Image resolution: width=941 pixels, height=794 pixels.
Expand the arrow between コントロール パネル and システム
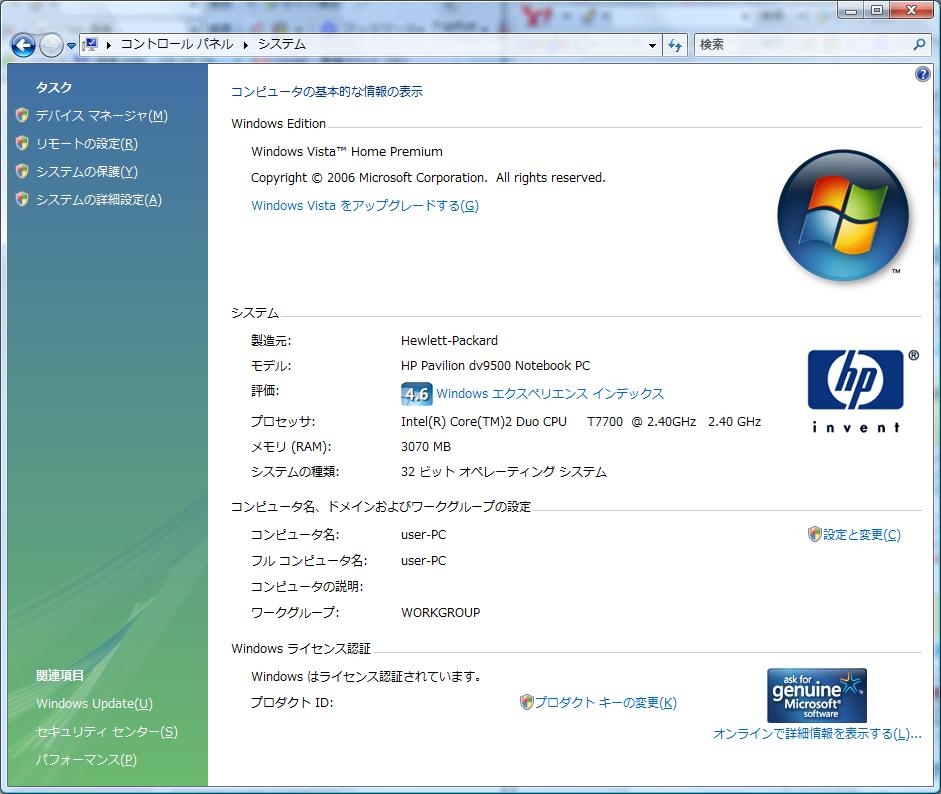point(245,45)
